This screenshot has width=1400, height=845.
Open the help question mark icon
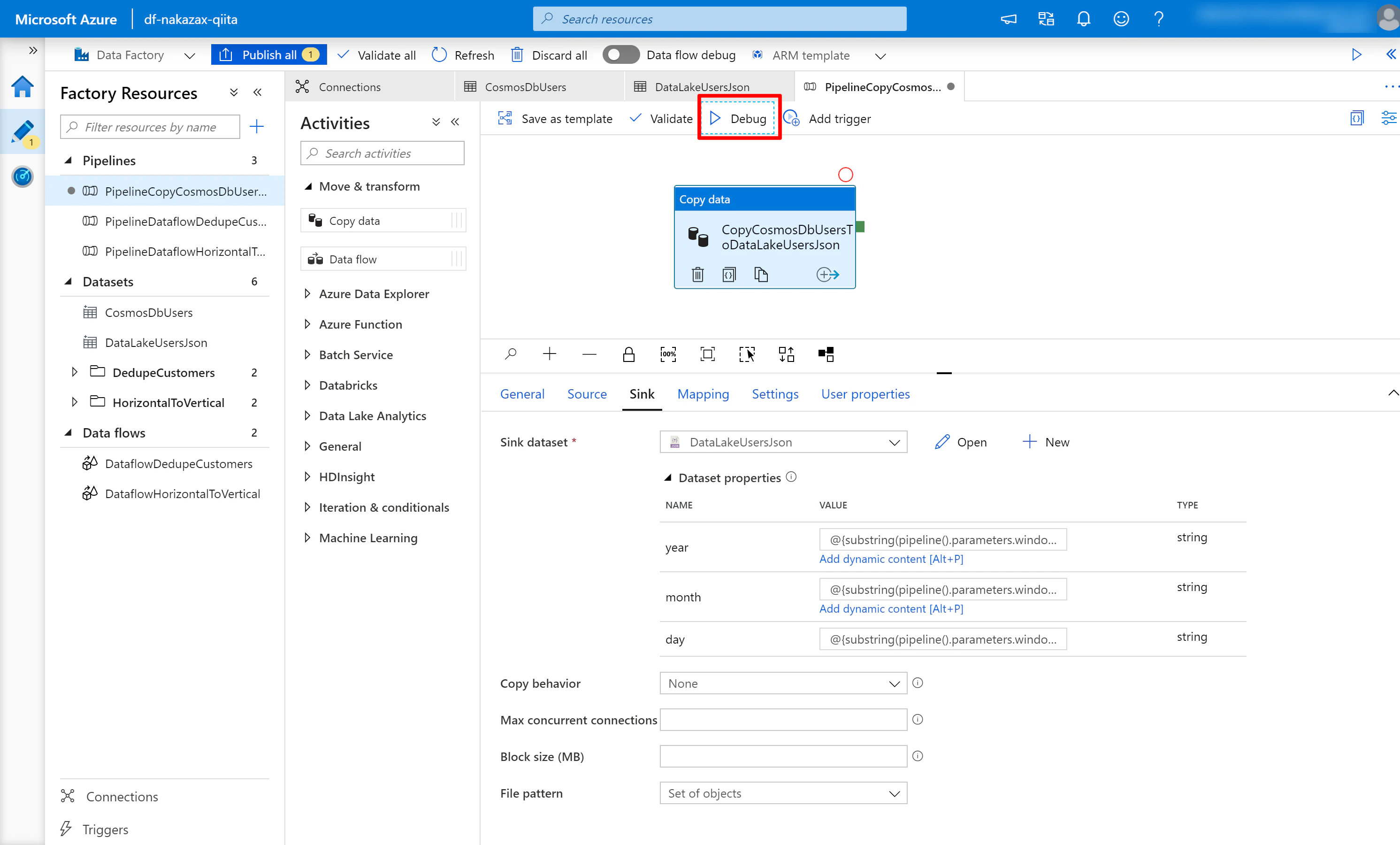pyautogui.click(x=1158, y=19)
